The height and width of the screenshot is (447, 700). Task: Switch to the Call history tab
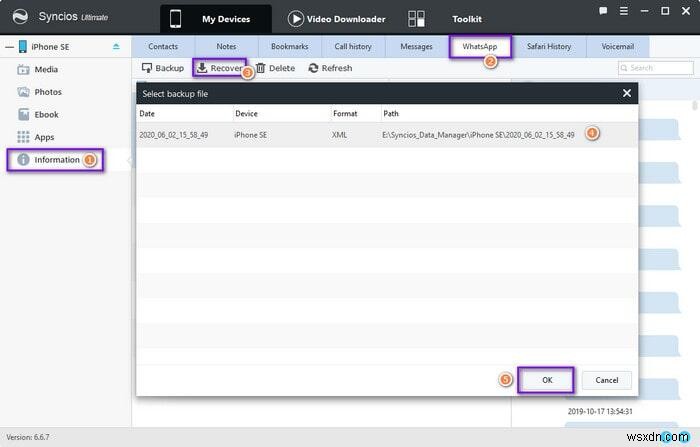(353, 46)
